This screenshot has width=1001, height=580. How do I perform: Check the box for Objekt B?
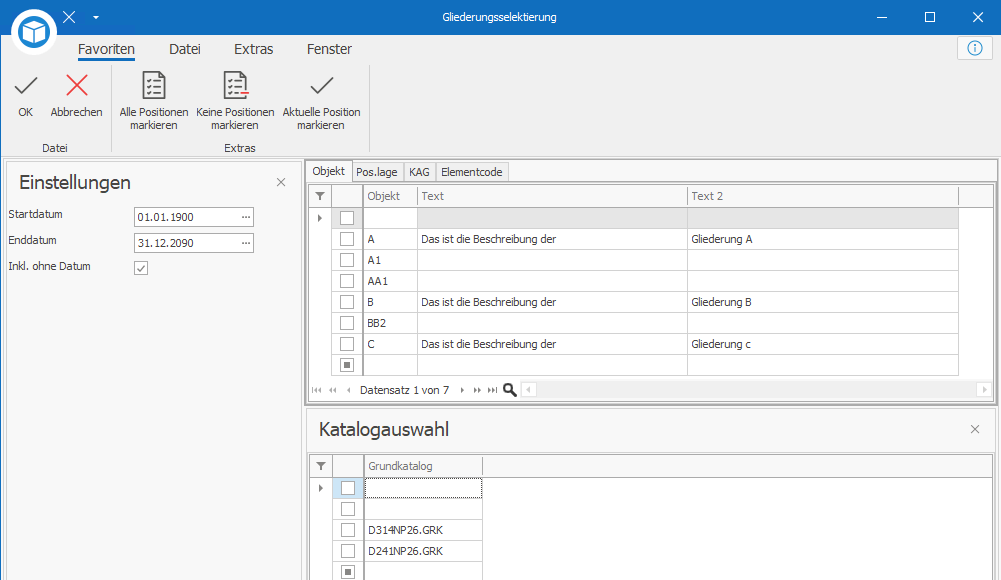tap(347, 302)
